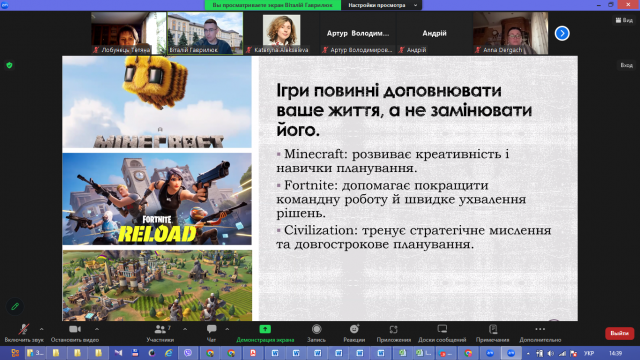Open volume control in system tray
The height and width of the screenshot is (360, 640).
coord(551,353)
